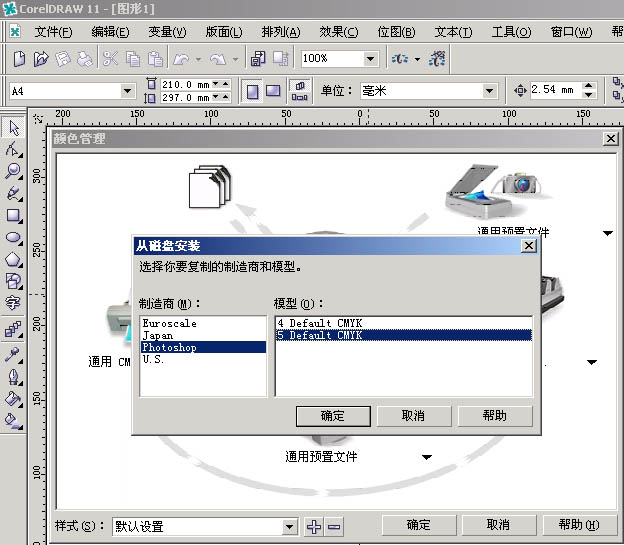Select U.S. in manufacturer list
Image resolution: width=624 pixels, height=545 pixels.
pos(203,359)
